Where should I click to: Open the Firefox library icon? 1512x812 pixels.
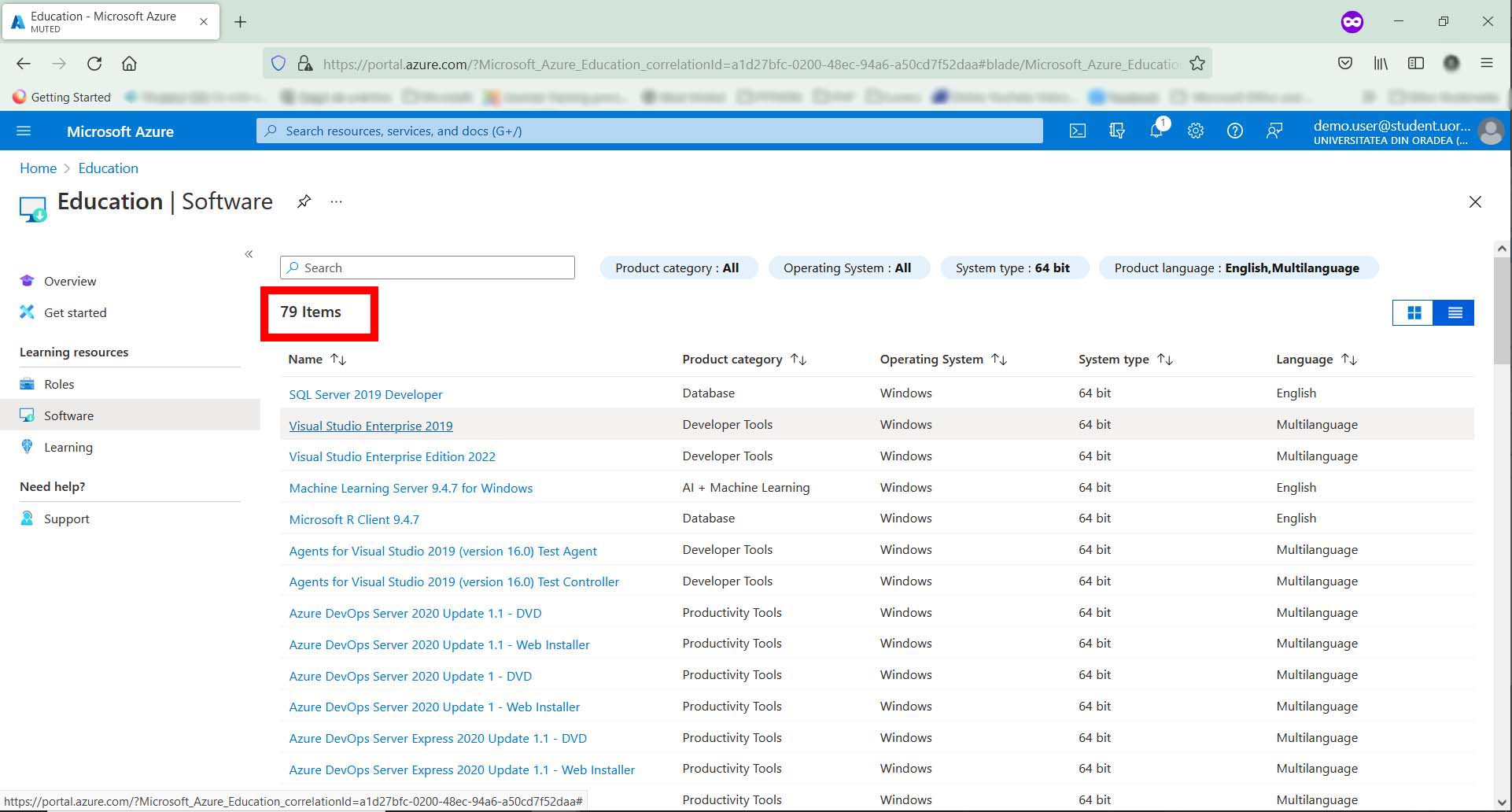[1381, 64]
